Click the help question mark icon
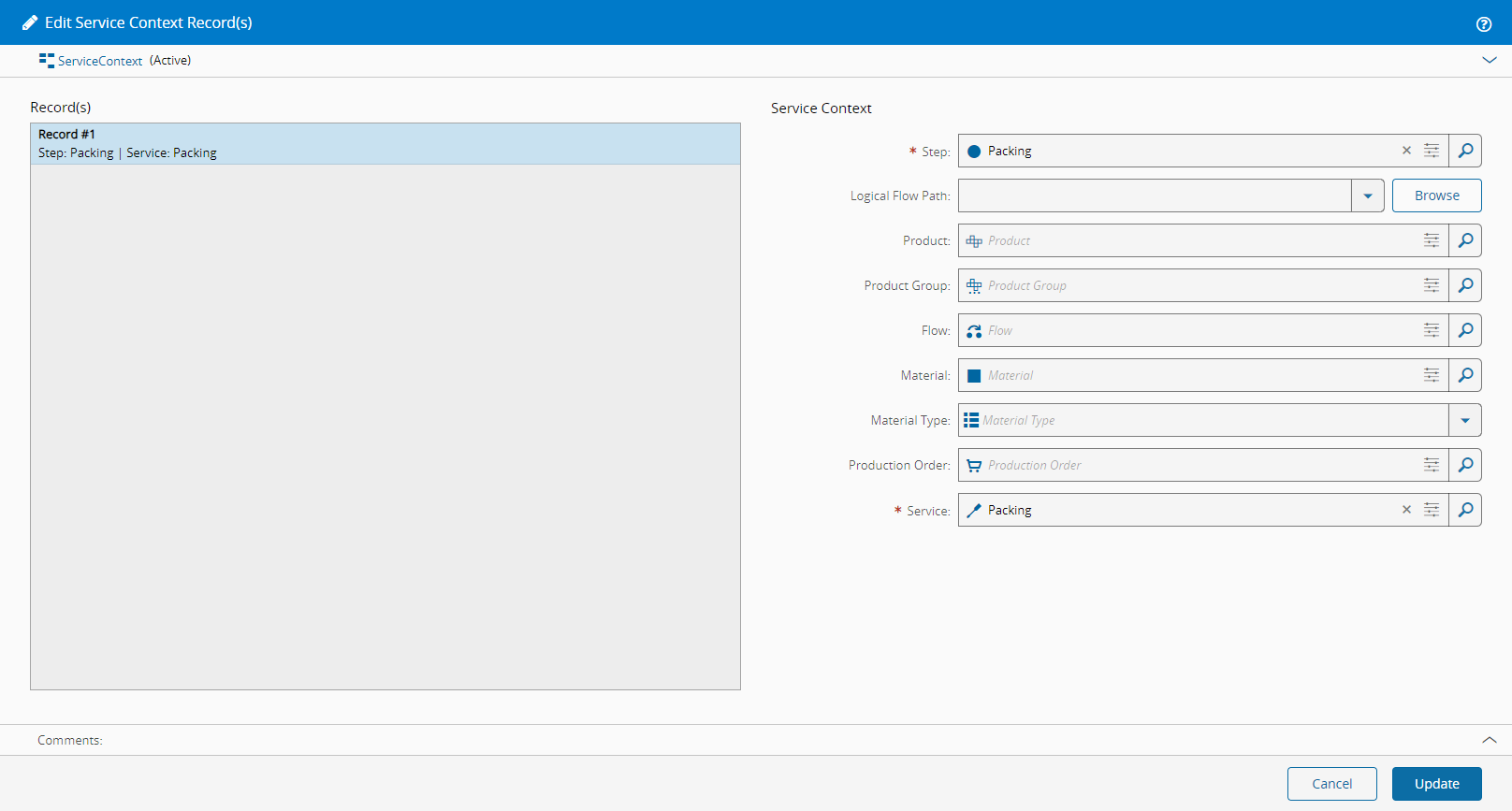This screenshot has width=1512, height=811. [x=1484, y=24]
